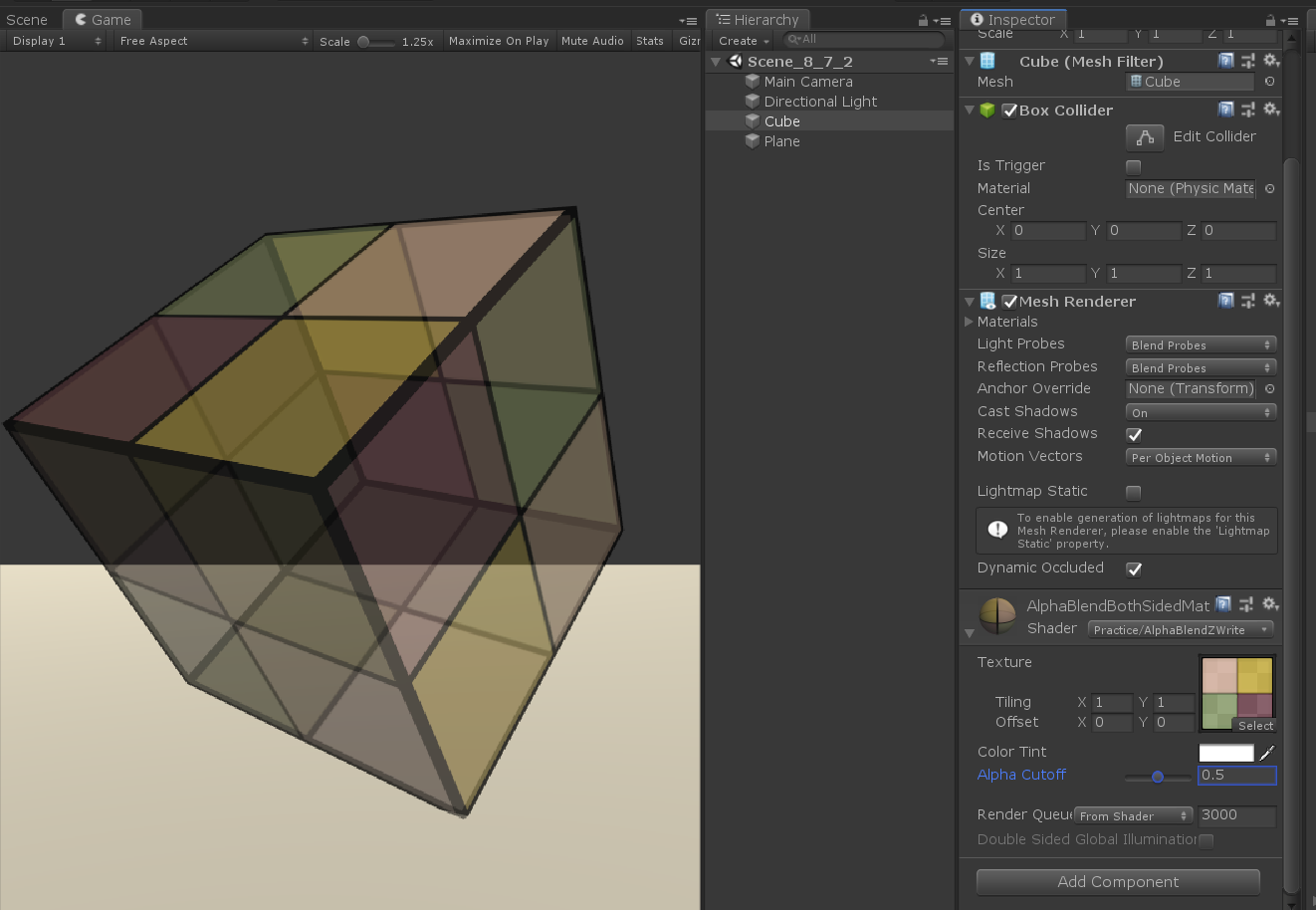This screenshot has height=910, width=1316.
Task: Open object picker for collider Material field
Action: (1269, 188)
